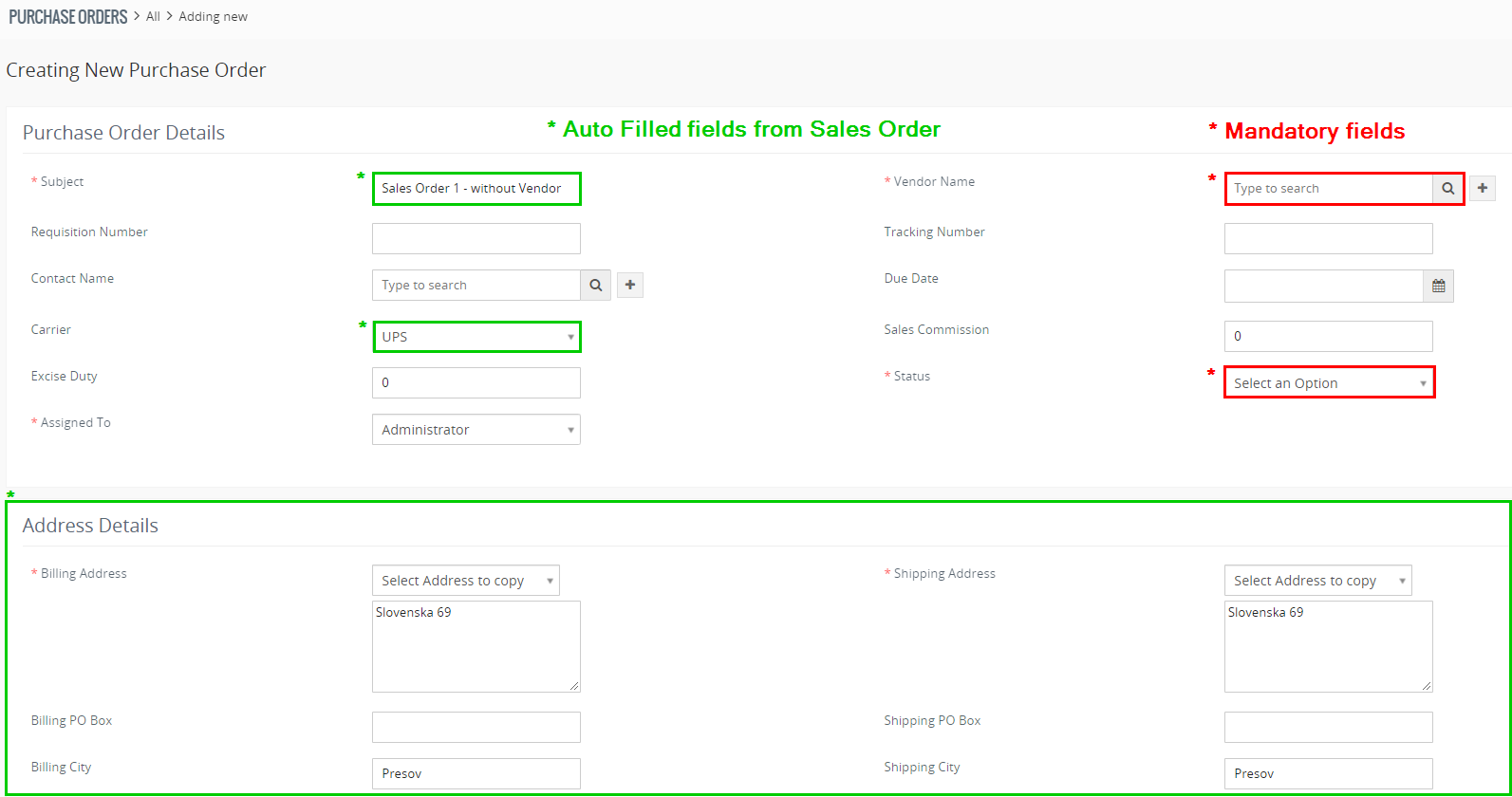Click the plus icon to add new contact
This screenshot has height=797, width=1512.
tap(630, 285)
